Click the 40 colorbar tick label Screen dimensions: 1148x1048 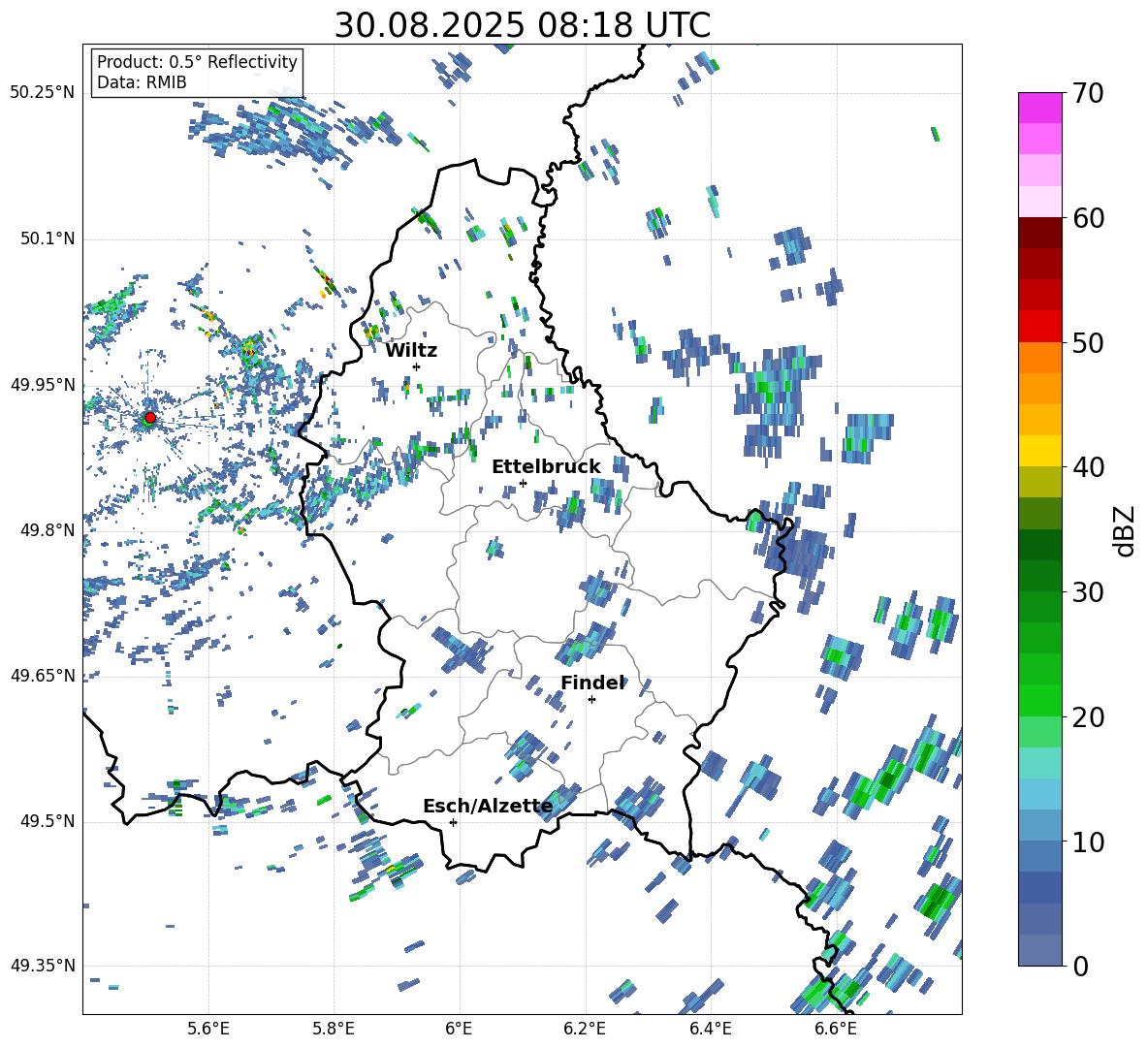(x=1088, y=467)
